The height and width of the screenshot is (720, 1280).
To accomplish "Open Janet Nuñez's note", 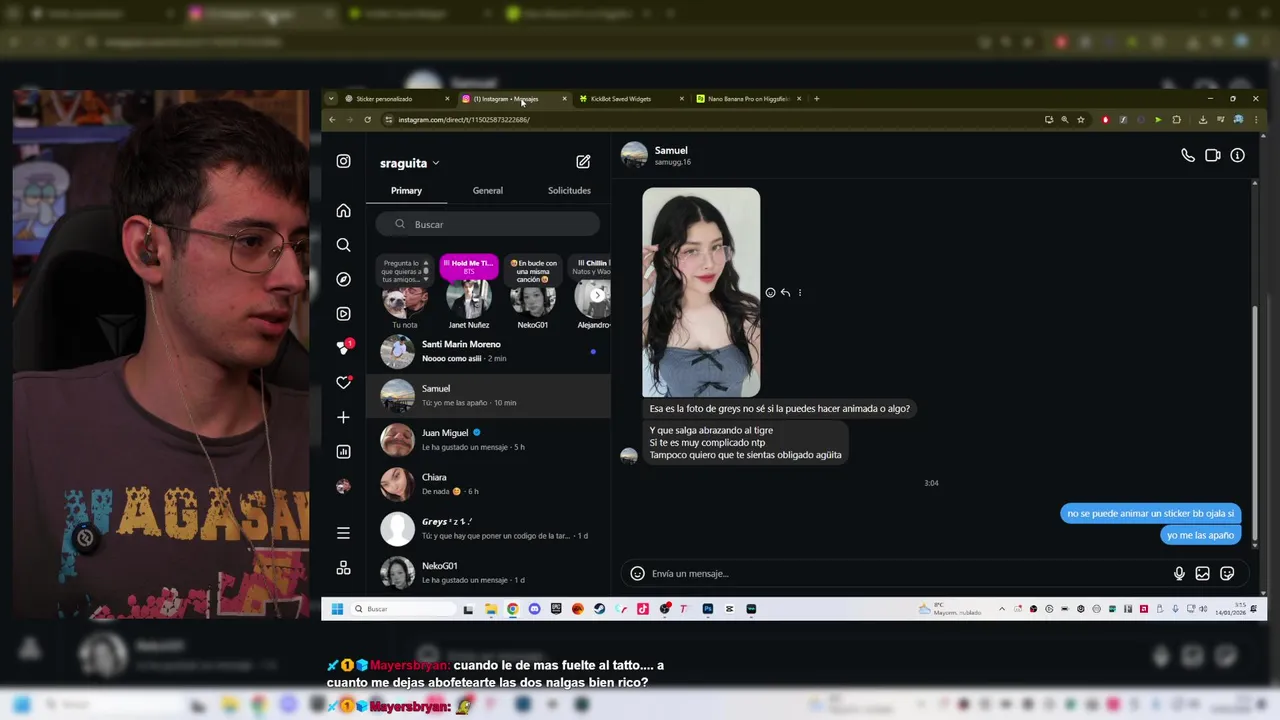I will tap(469, 290).
